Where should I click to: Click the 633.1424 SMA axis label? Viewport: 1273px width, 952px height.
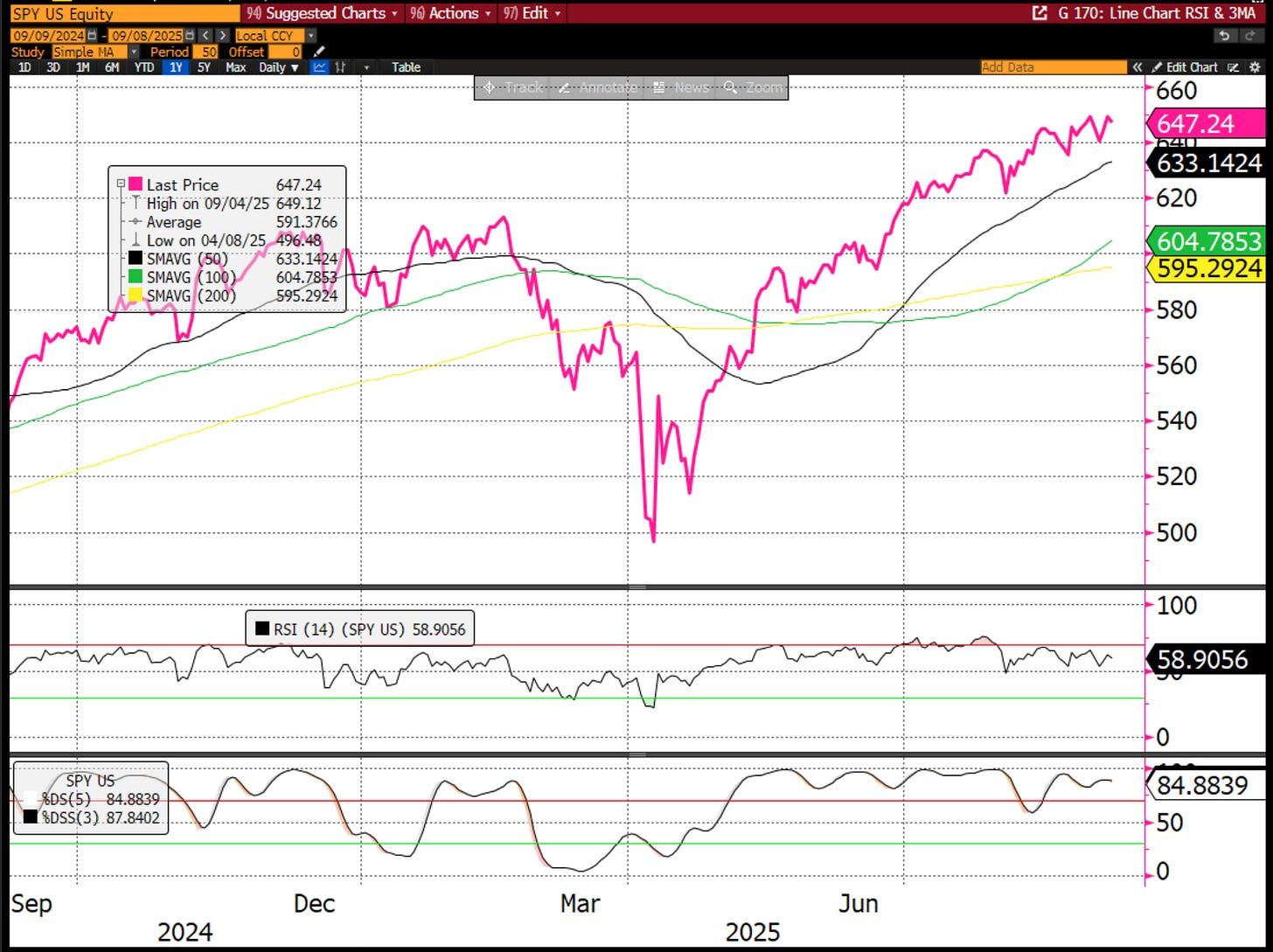[x=1207, y=163]
